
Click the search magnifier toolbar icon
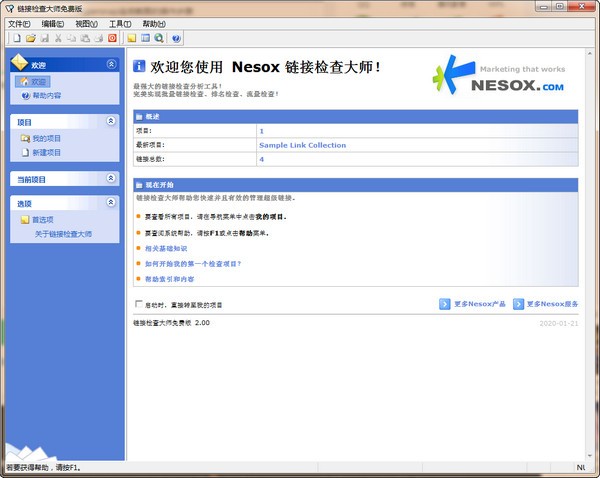click(158, 38)
